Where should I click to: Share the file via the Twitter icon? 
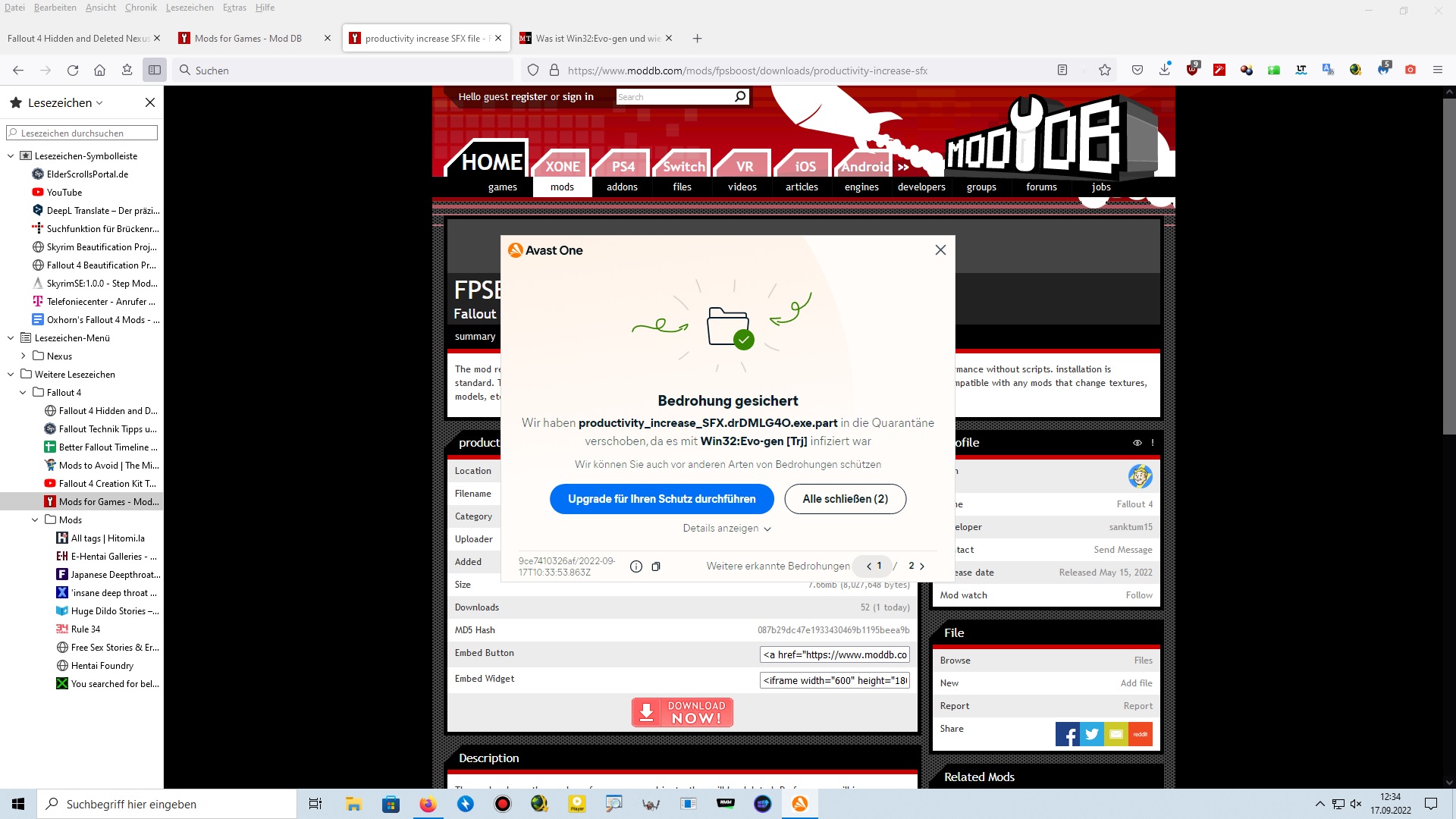tap(1092, 734)
